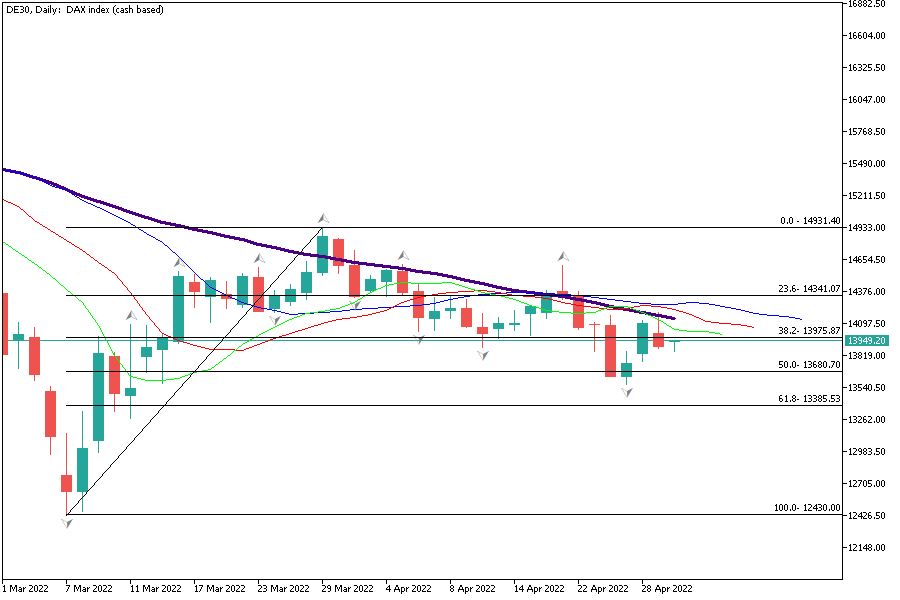The image size is (900, 600).
Task: Select the 28 Apr 2022 date on the time axis
Action: [665, 589]
